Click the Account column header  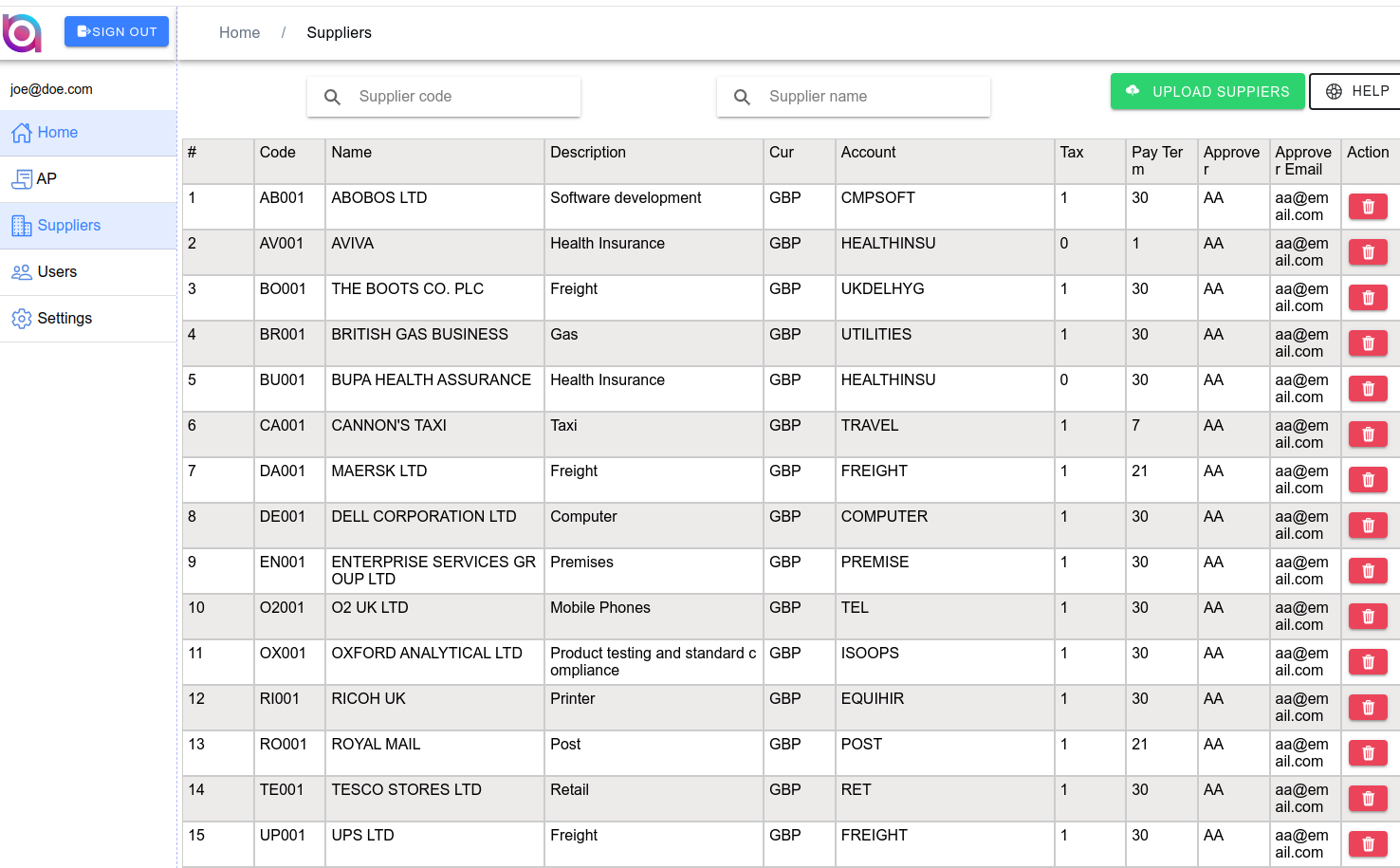(945, 161)
